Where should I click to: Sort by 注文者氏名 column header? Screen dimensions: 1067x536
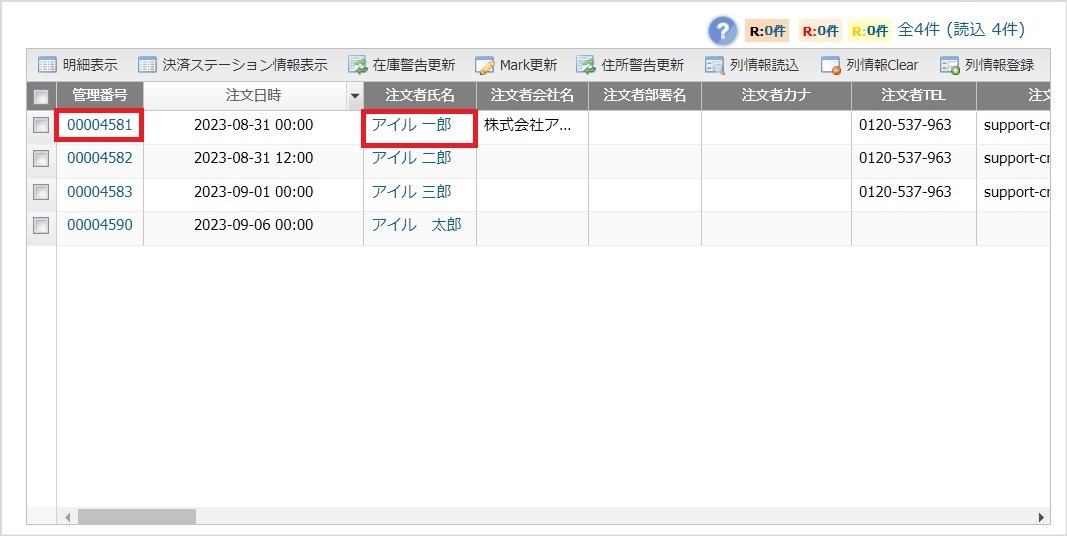click(x=420, y=96)
